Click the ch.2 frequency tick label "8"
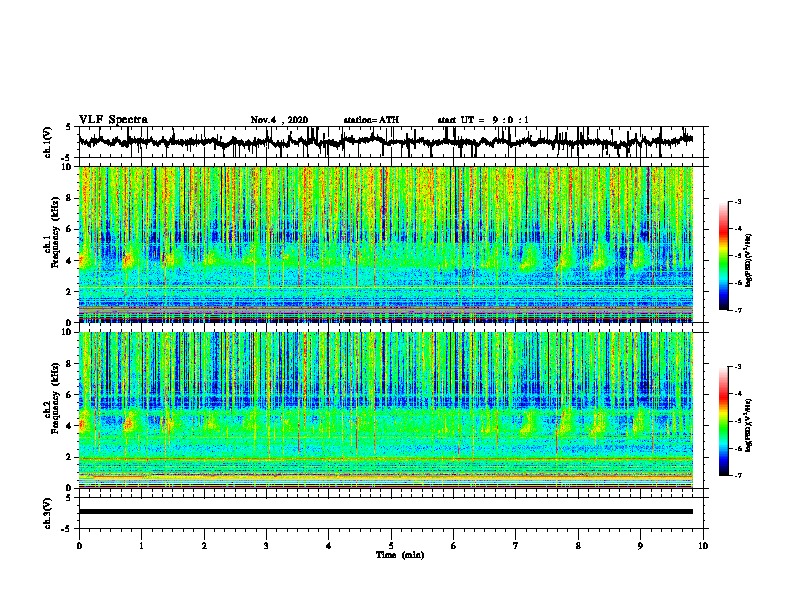The image size is (792, 612). [x=70, y=364]
